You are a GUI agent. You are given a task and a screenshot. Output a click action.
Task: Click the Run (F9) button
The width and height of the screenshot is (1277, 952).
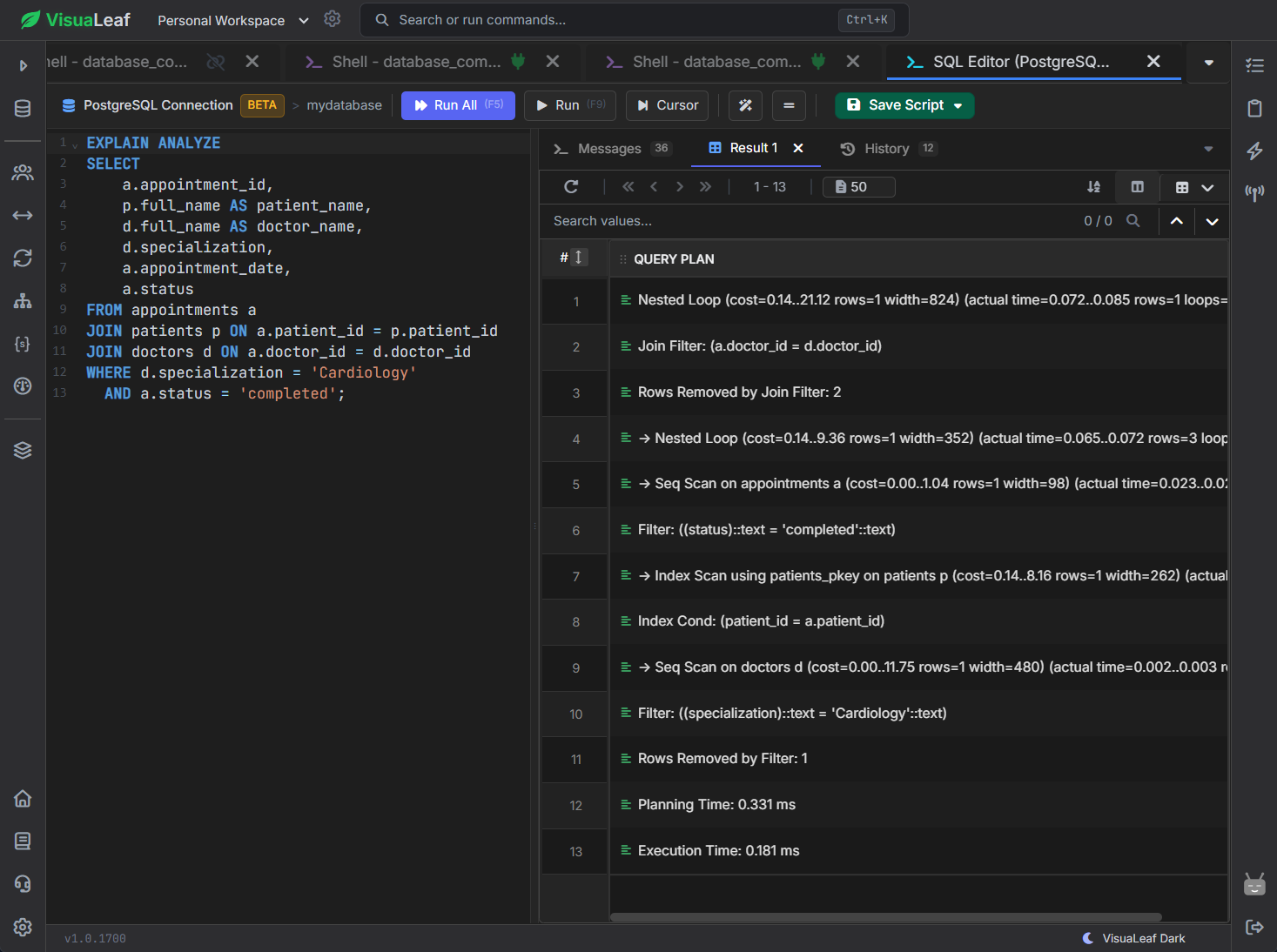(x=570, y=105)
